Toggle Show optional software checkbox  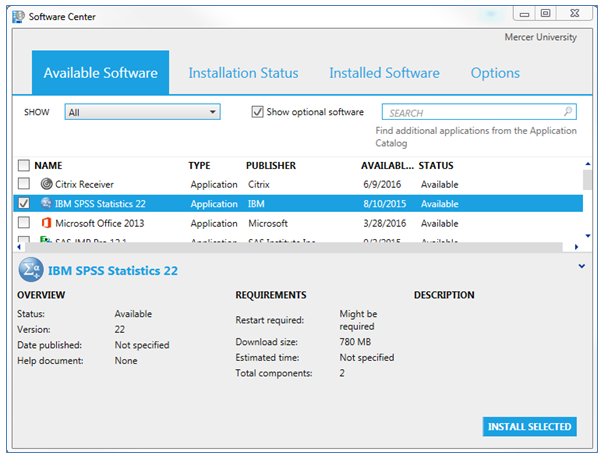257,112
